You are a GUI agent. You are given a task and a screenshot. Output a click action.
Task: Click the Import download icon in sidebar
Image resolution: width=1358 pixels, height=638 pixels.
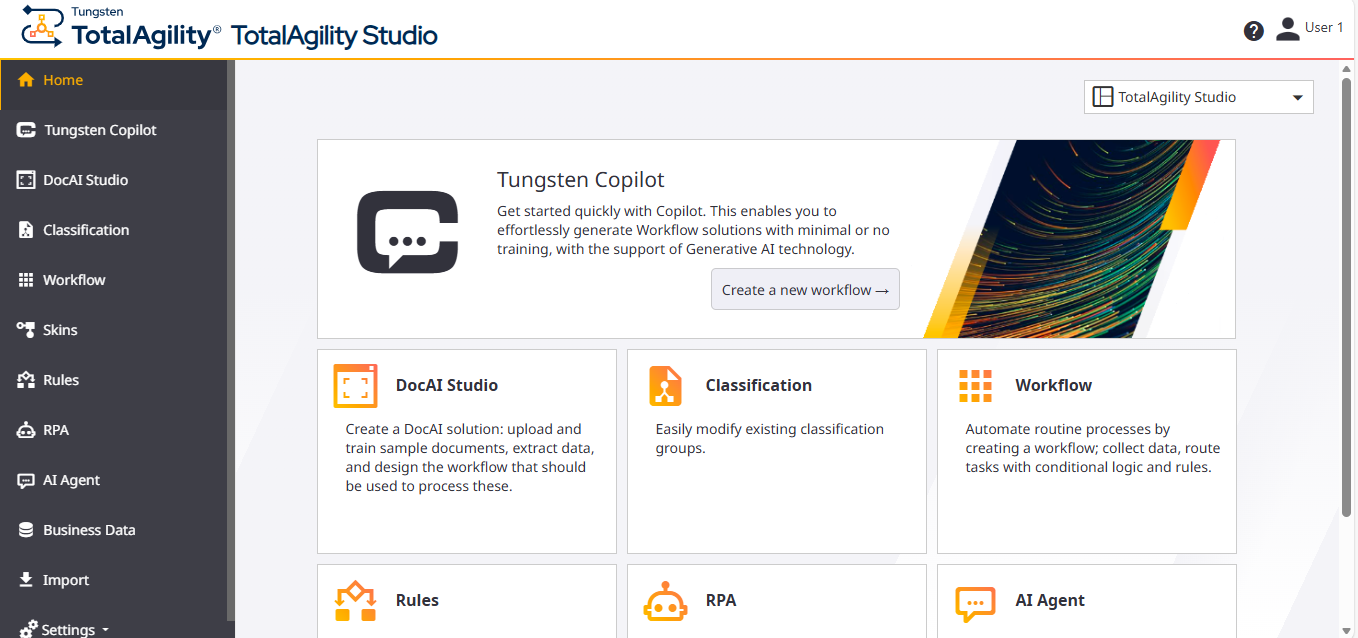coord(26,580)
